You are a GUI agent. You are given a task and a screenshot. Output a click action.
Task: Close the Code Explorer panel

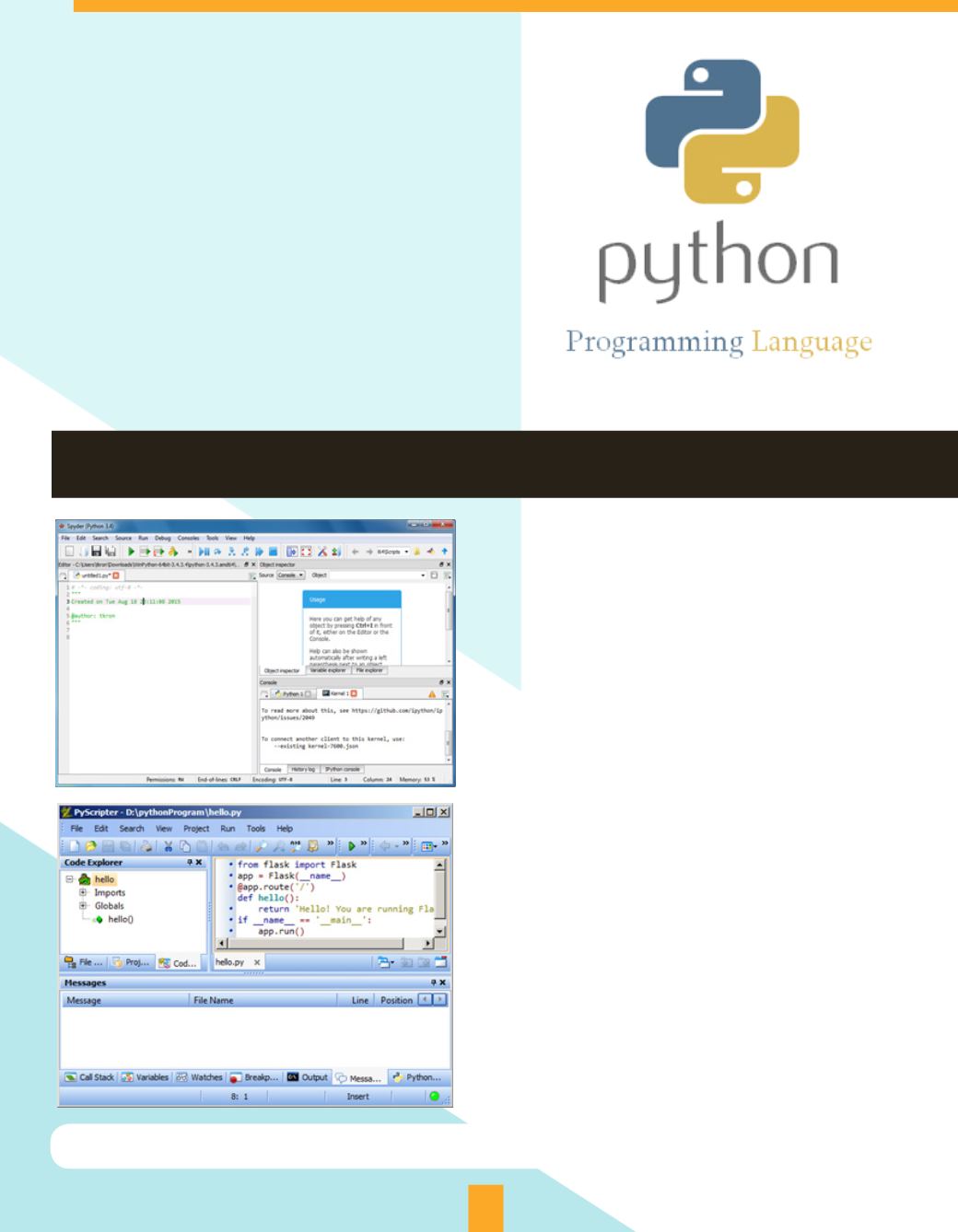pos(199,863)
